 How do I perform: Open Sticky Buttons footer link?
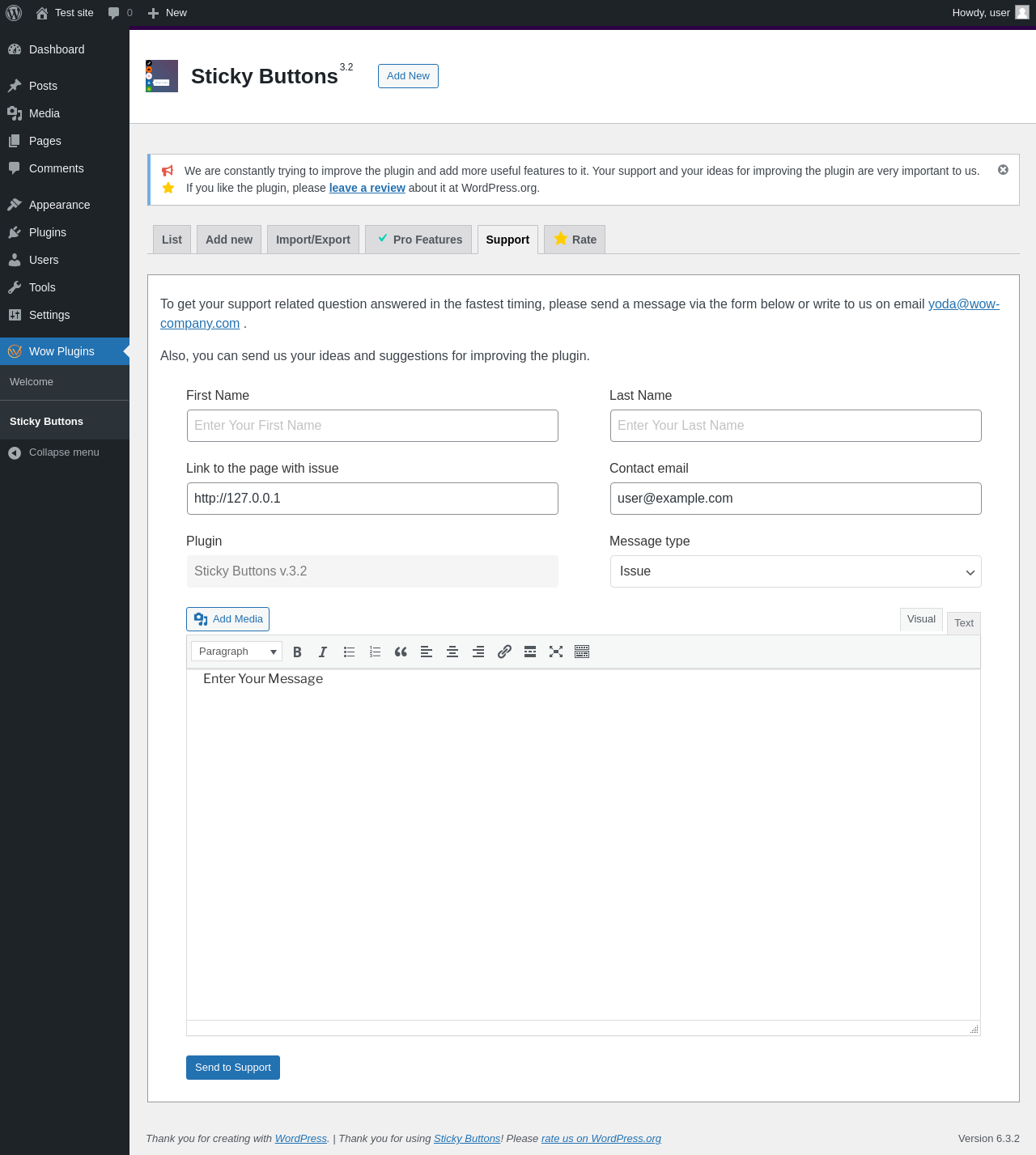pyautogui.click(x=467, y=1138)
